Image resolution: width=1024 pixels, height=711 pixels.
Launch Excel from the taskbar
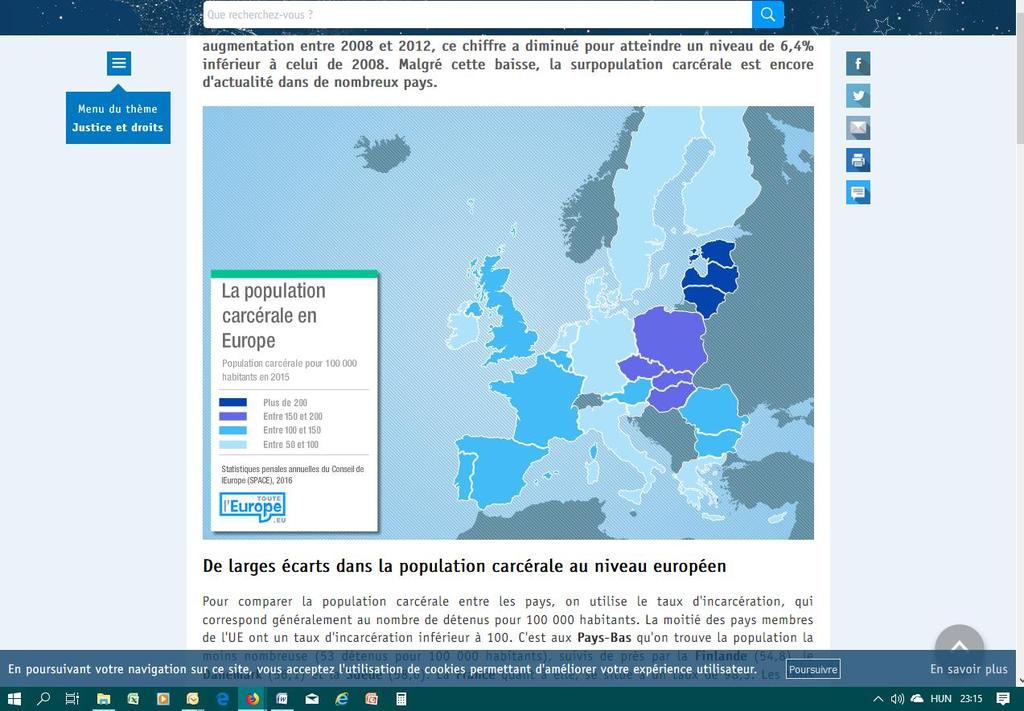point(133,699)
